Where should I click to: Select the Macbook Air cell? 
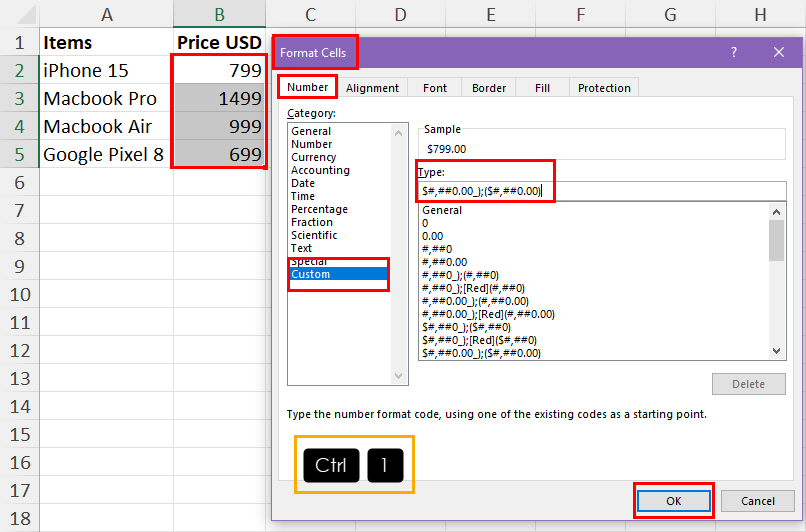(x=106, y=126)
